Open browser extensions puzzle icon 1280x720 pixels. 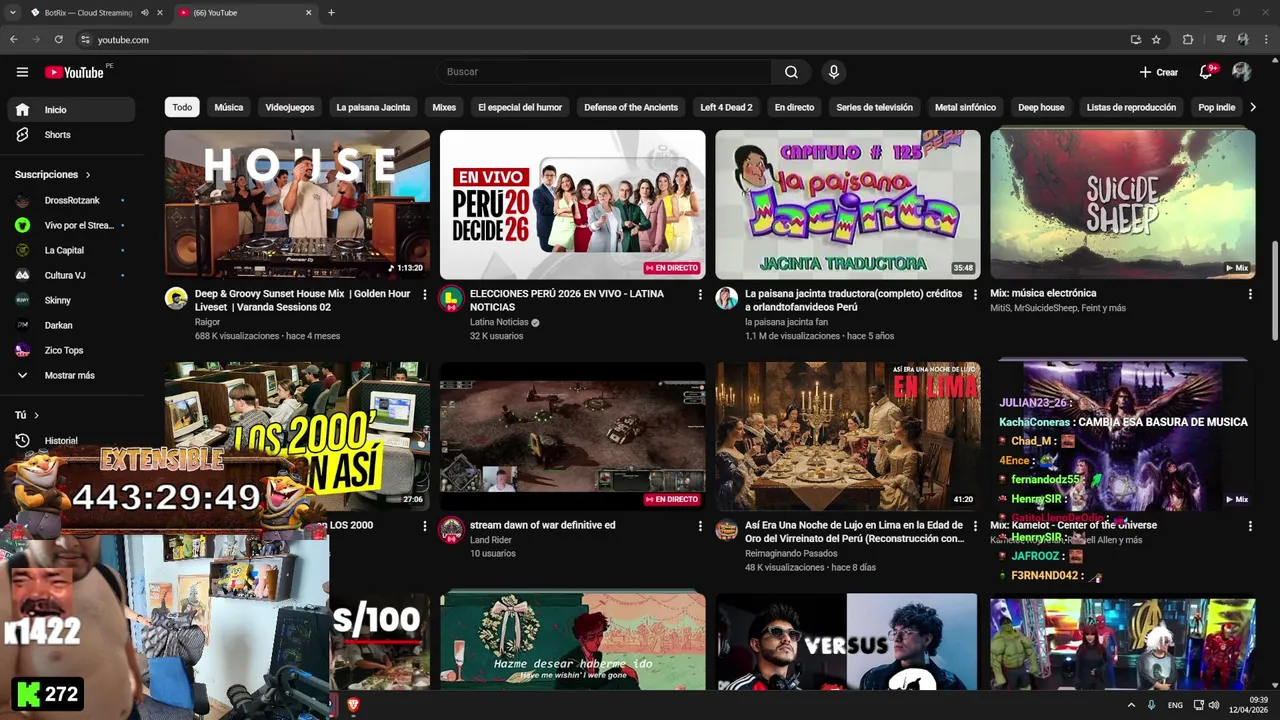(1188, 40)
